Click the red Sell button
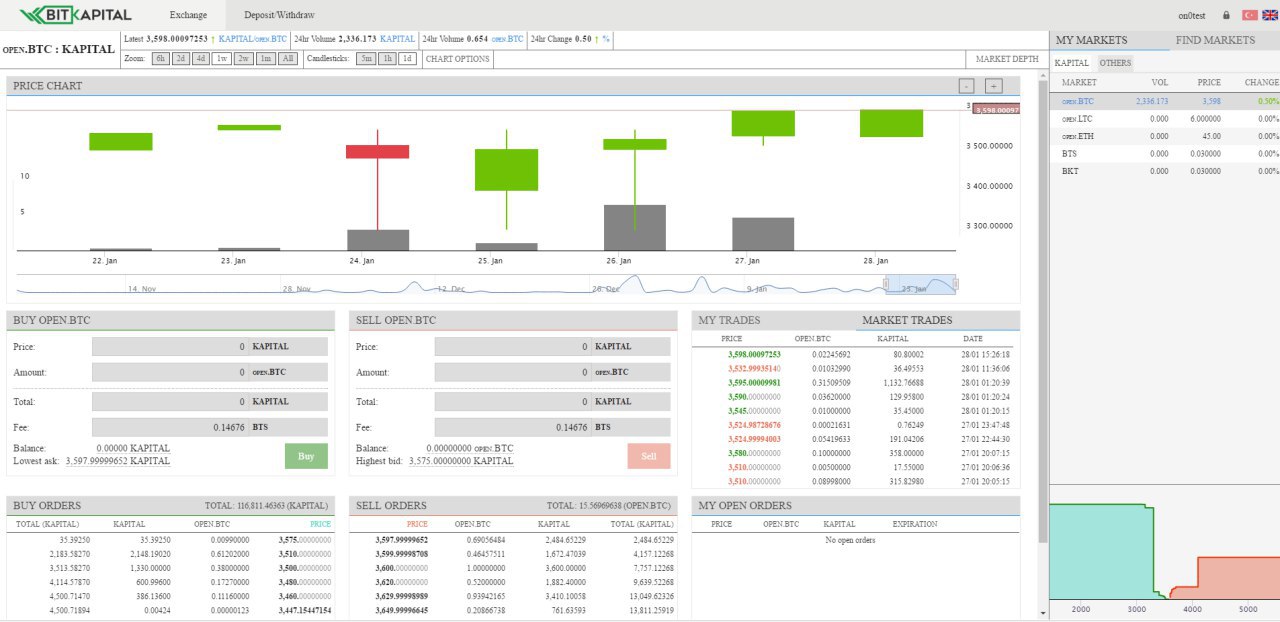 [x=649, y=456]
